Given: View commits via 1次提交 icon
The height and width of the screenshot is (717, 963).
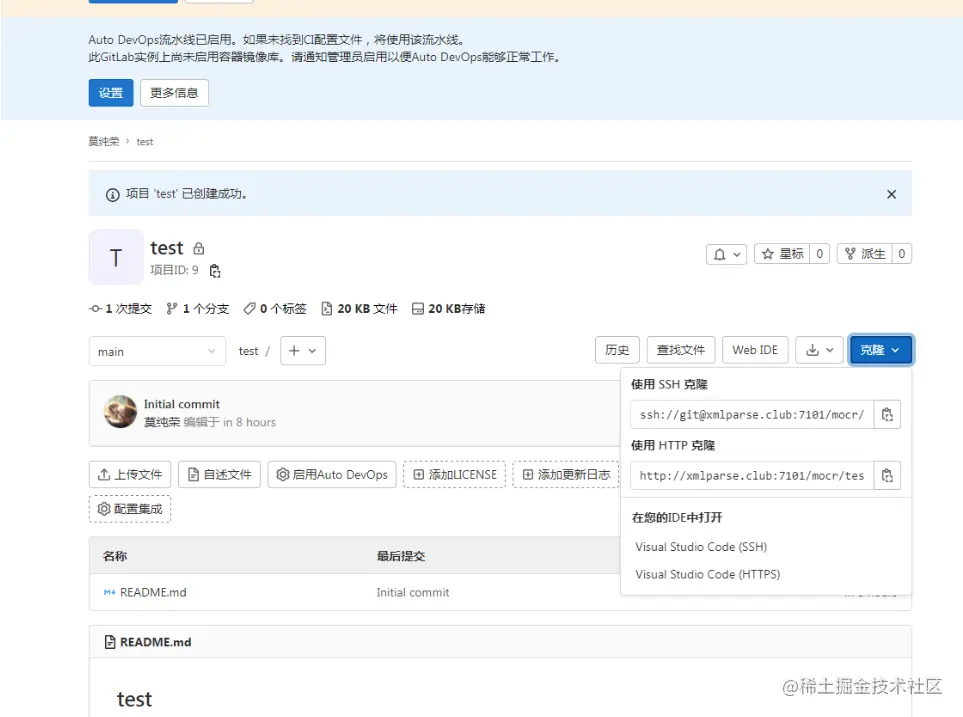Looking at the screenshot, I should pyautogui.click(x=119, y=309).
